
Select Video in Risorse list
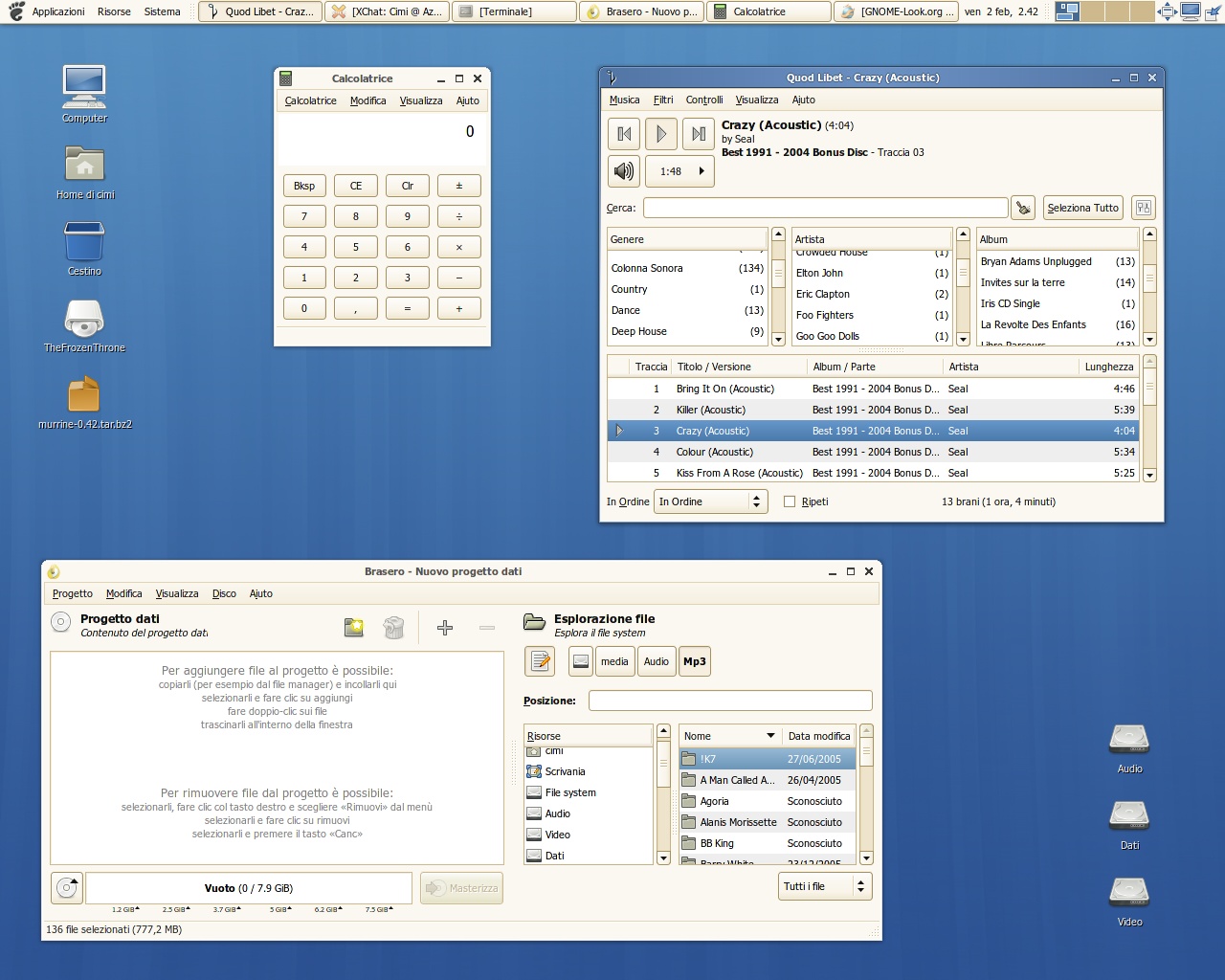click(589, 835)
